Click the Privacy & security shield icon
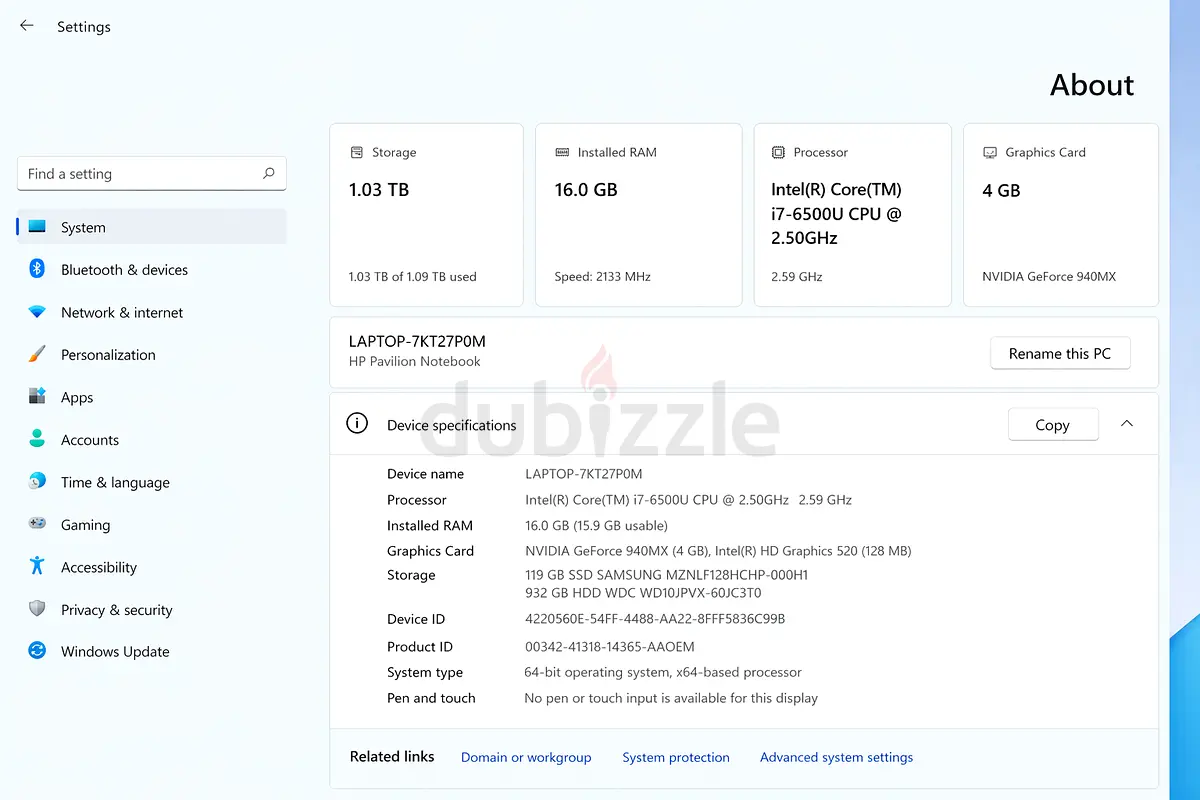 coord(37,609)
